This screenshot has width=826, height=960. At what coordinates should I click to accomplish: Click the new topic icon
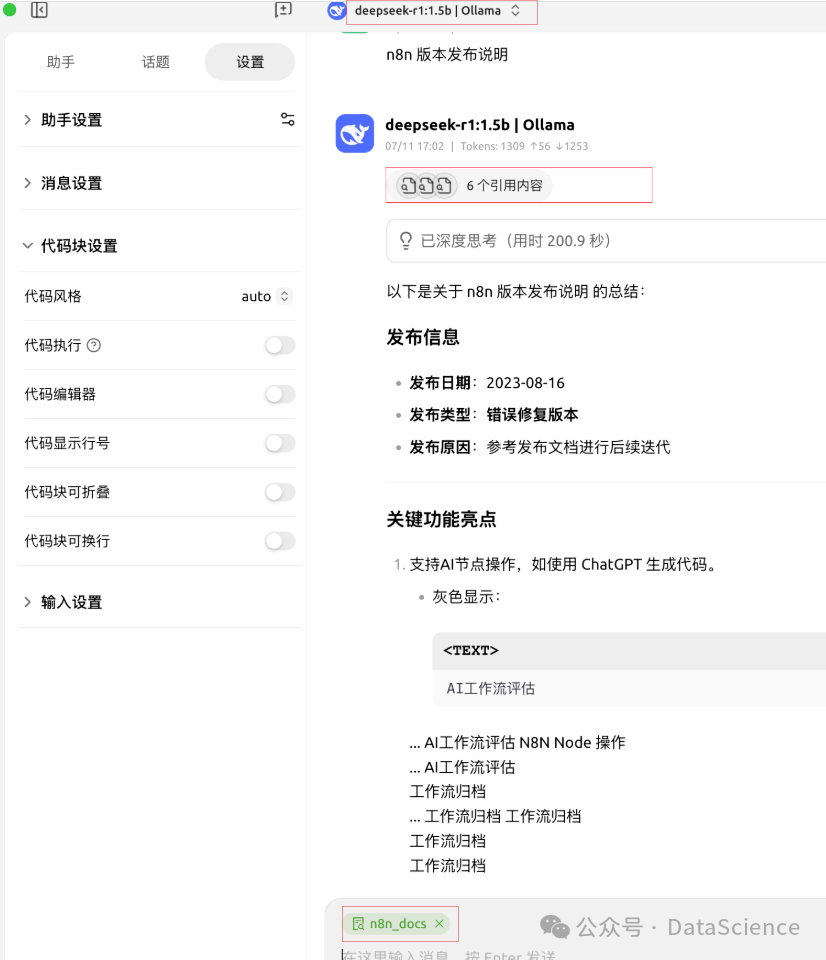[x=283, y=10]
